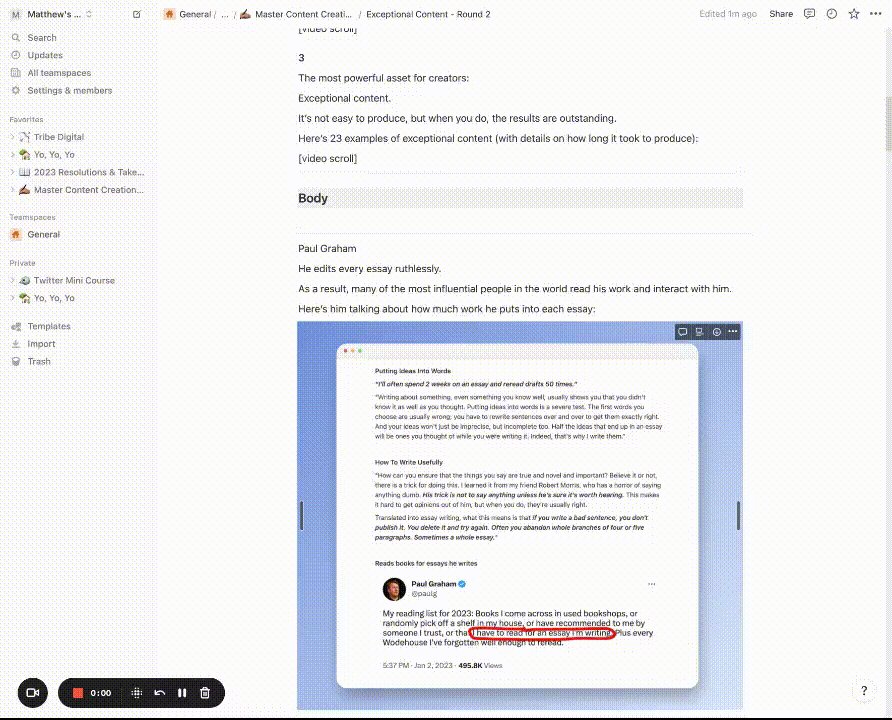
Task: Click the 'Exceptional content.' line
Action: point(344,98)
